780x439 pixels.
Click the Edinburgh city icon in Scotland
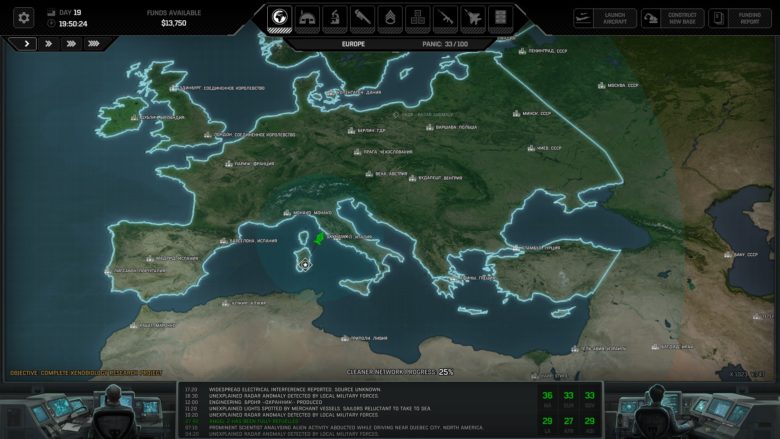tap(173, 88)
